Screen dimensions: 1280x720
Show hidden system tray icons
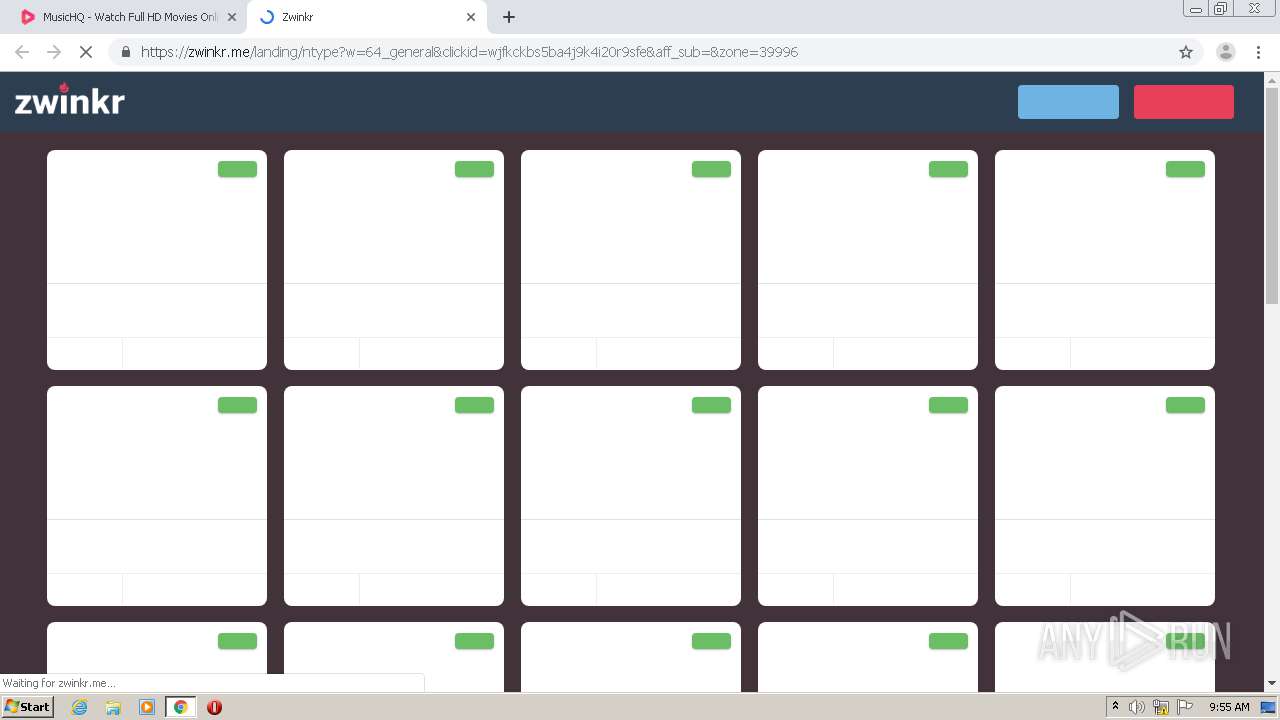[1115, 707]
